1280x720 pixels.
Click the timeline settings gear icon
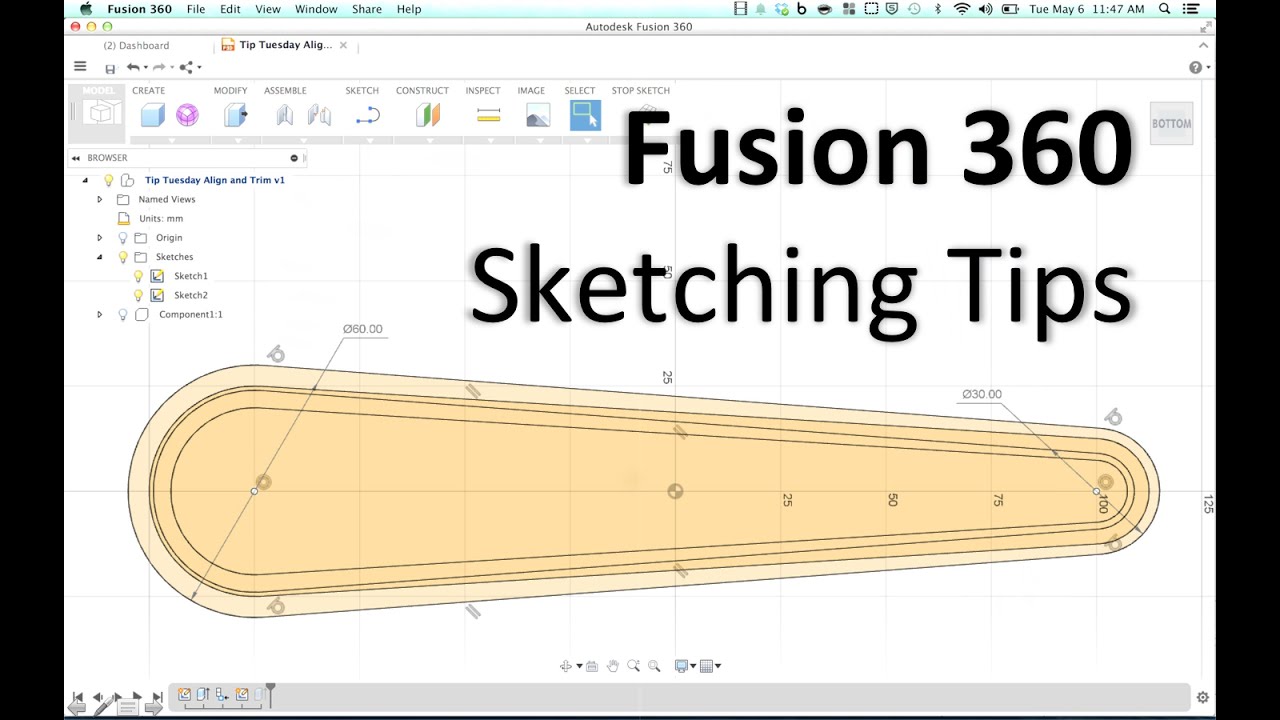1203,697
